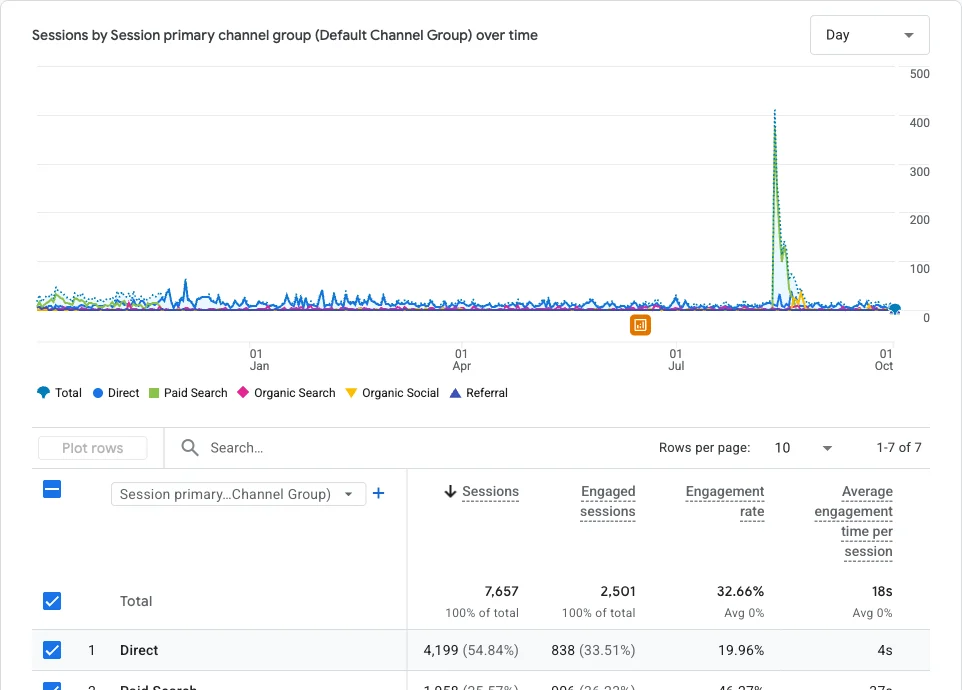Add a secondary dimension with plus icon
962x690 pixels.
pyautogui.click(x=379, y=493)
